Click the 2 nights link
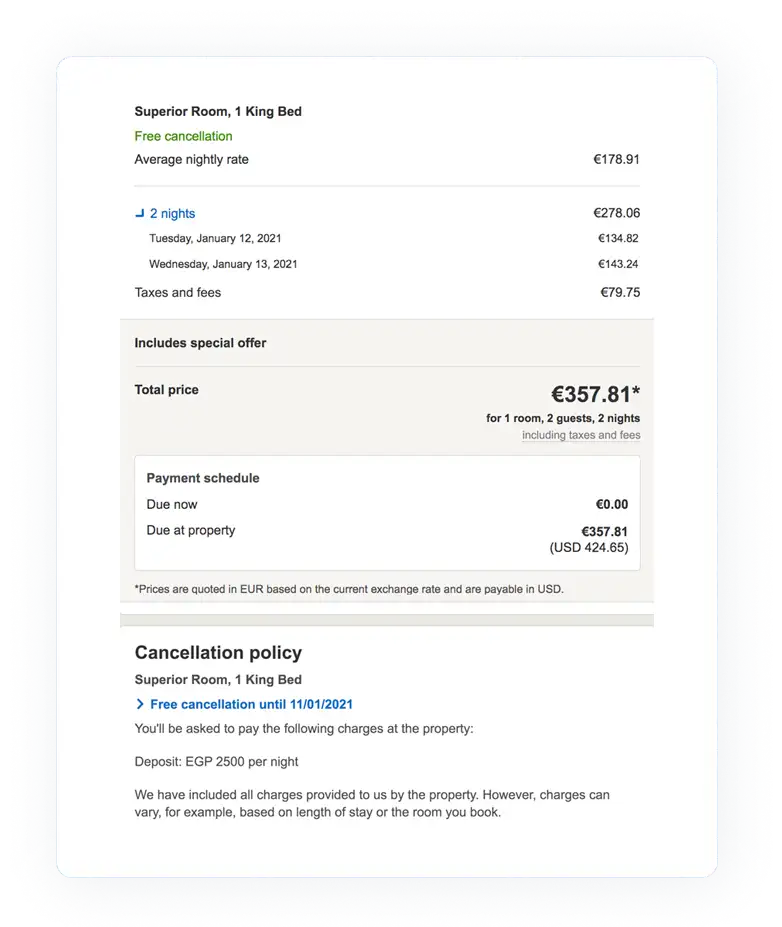 click(x=172, y=213)
